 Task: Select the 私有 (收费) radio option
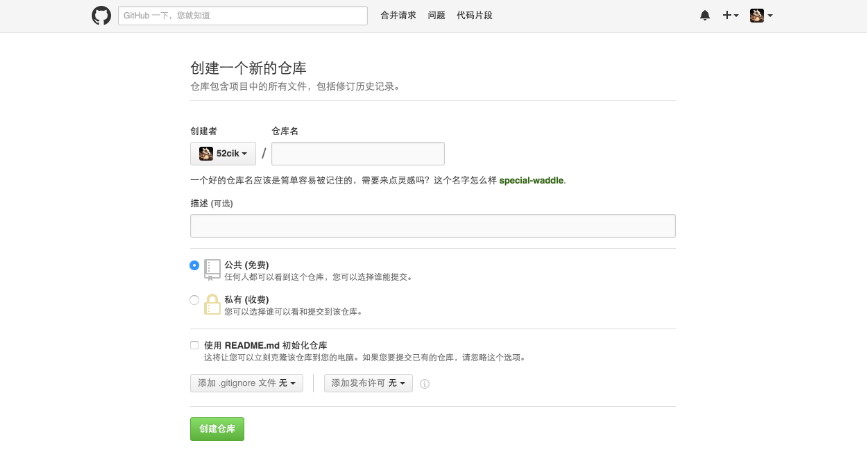point(194,300)
